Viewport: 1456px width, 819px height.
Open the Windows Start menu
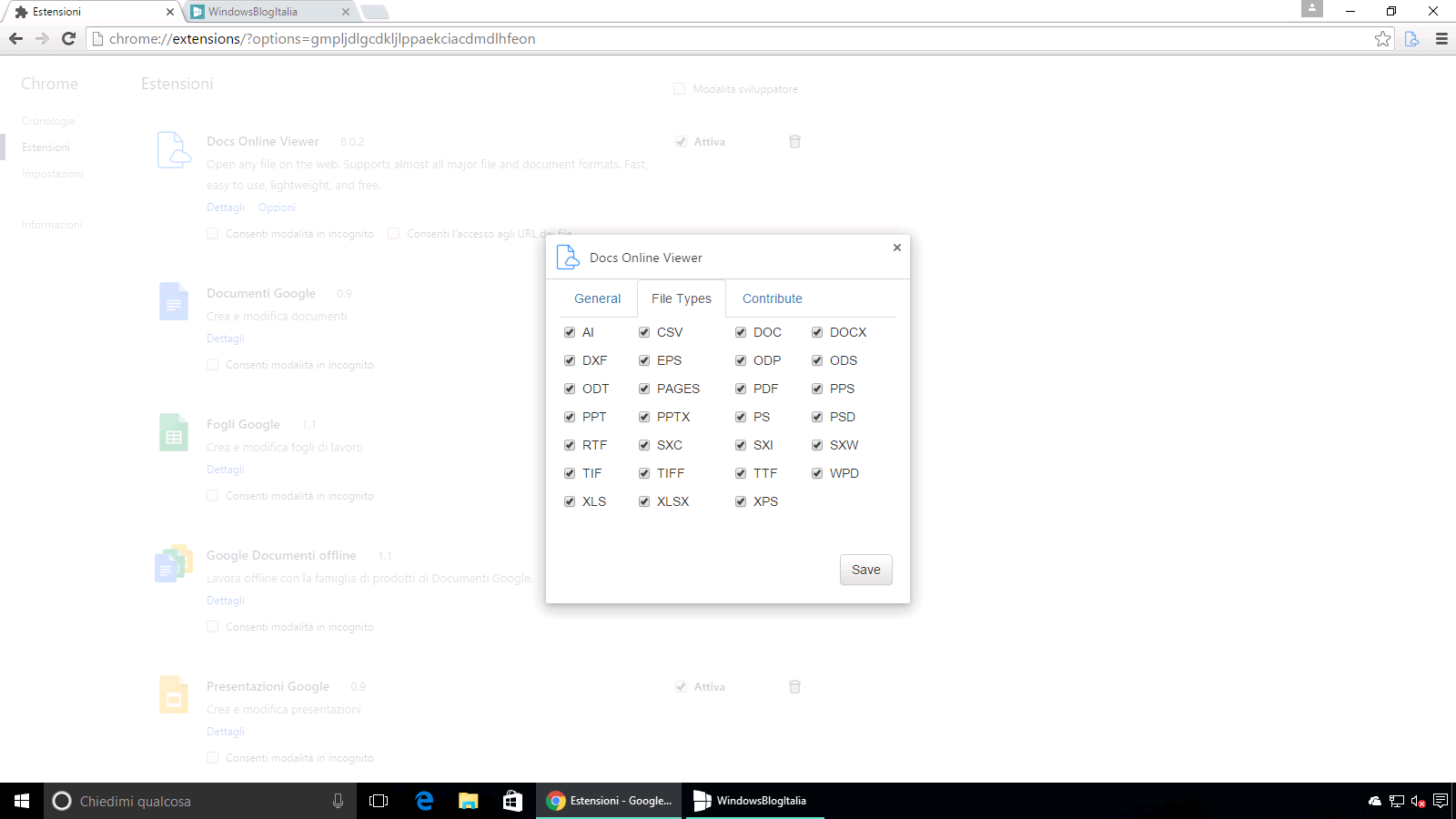click(22, 801)
